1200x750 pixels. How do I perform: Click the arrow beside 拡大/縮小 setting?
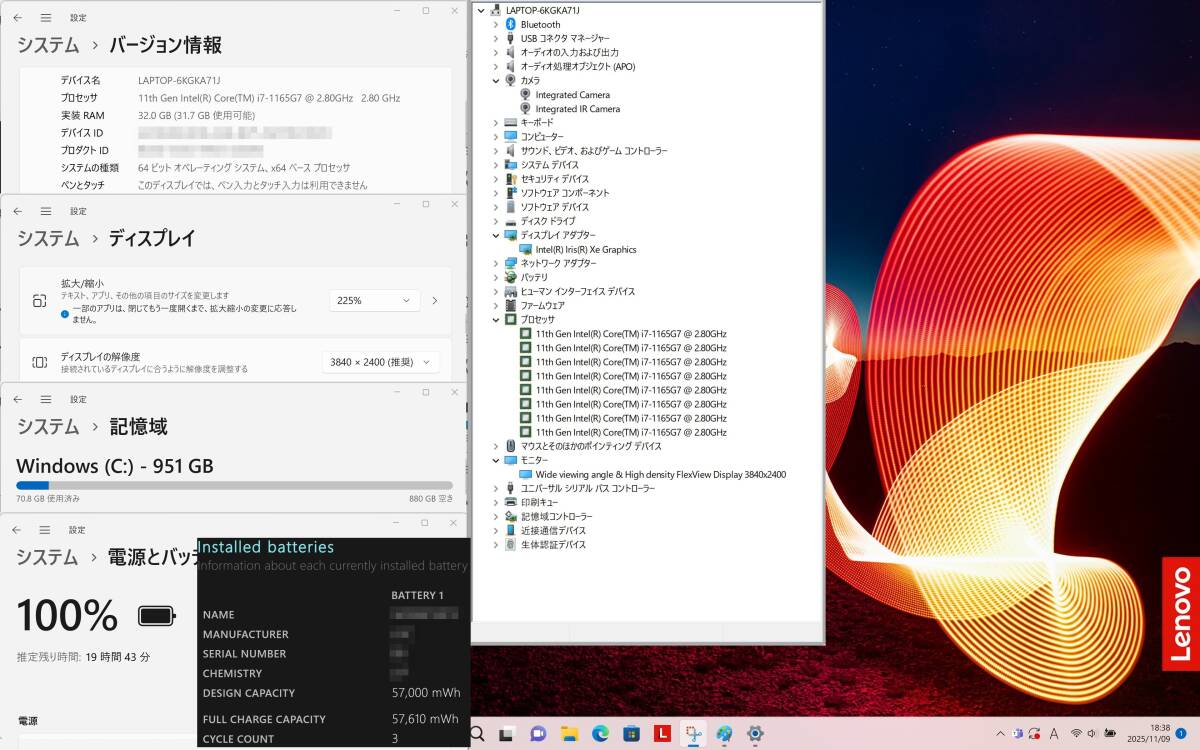[x=434, y=300]
